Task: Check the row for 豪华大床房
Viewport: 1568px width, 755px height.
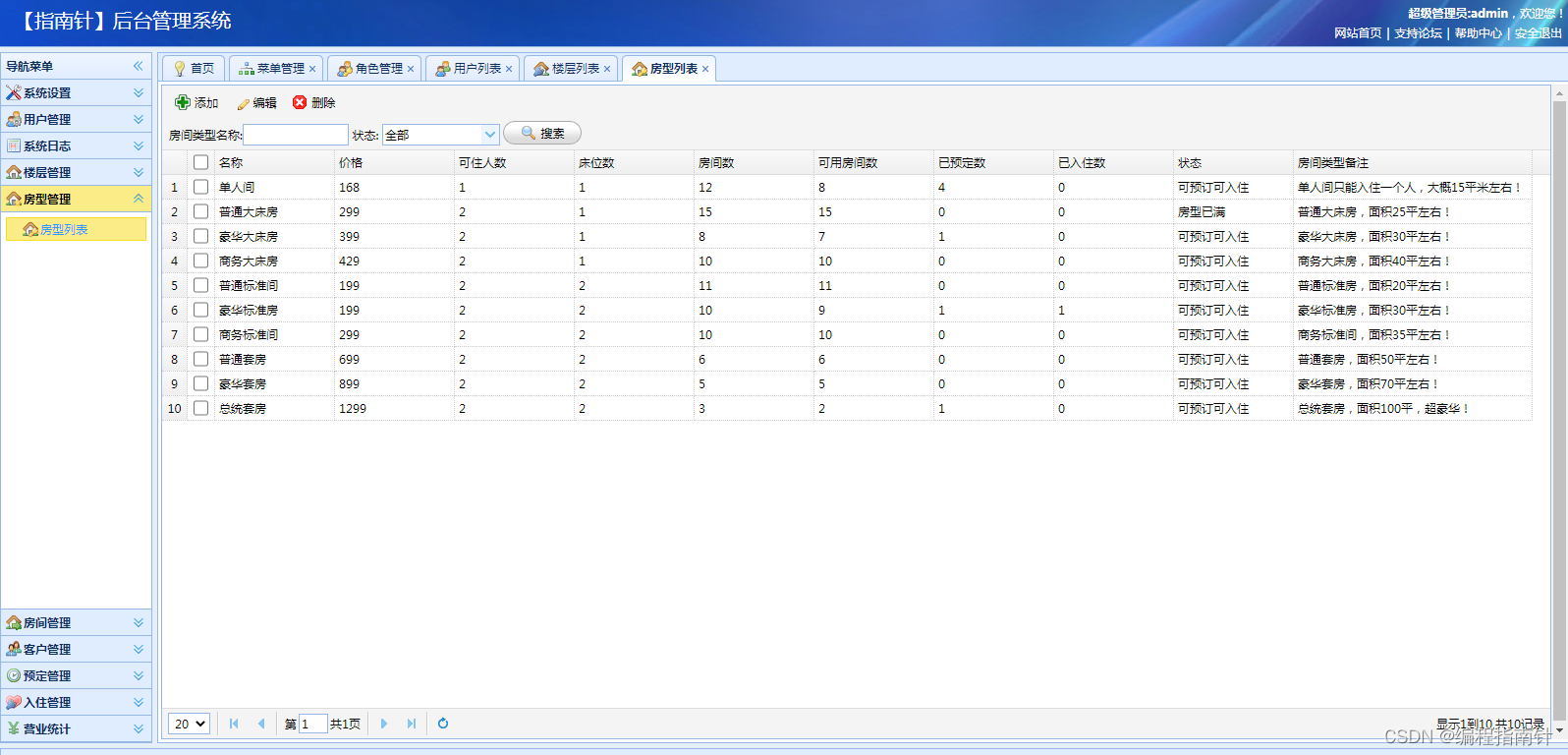Action: pos(201,236)
